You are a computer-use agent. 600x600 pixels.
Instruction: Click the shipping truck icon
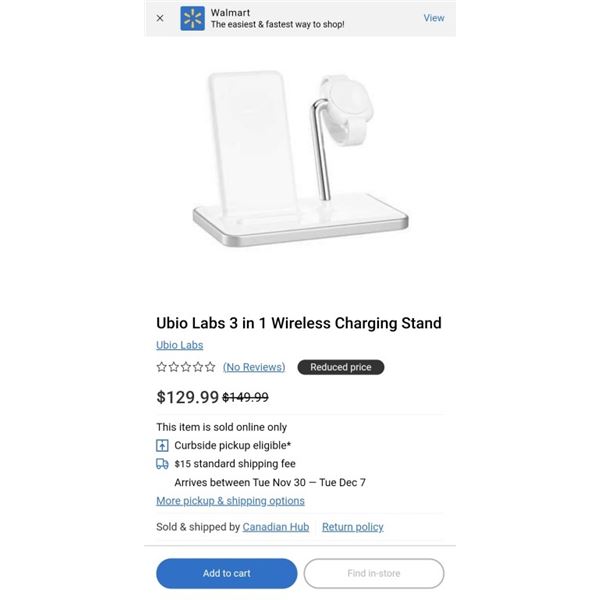coord(162,464)
